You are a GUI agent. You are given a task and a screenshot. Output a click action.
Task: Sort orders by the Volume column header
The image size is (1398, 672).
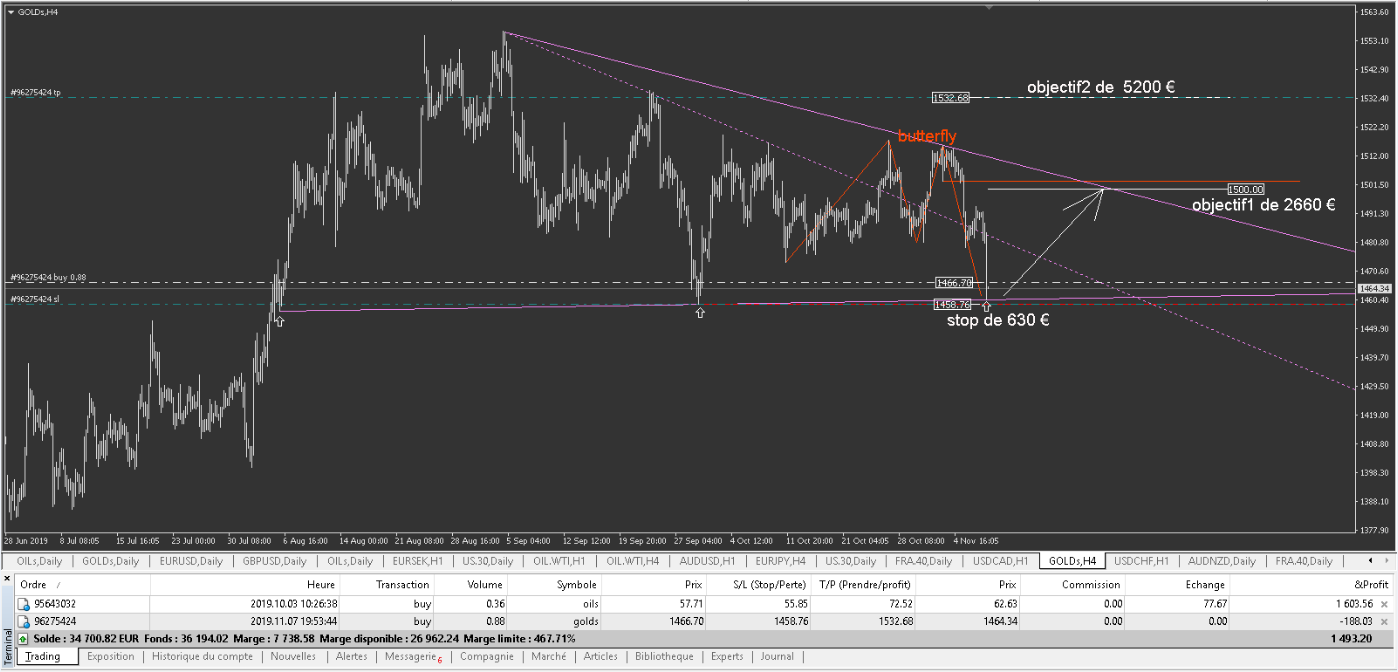[471, 585]
